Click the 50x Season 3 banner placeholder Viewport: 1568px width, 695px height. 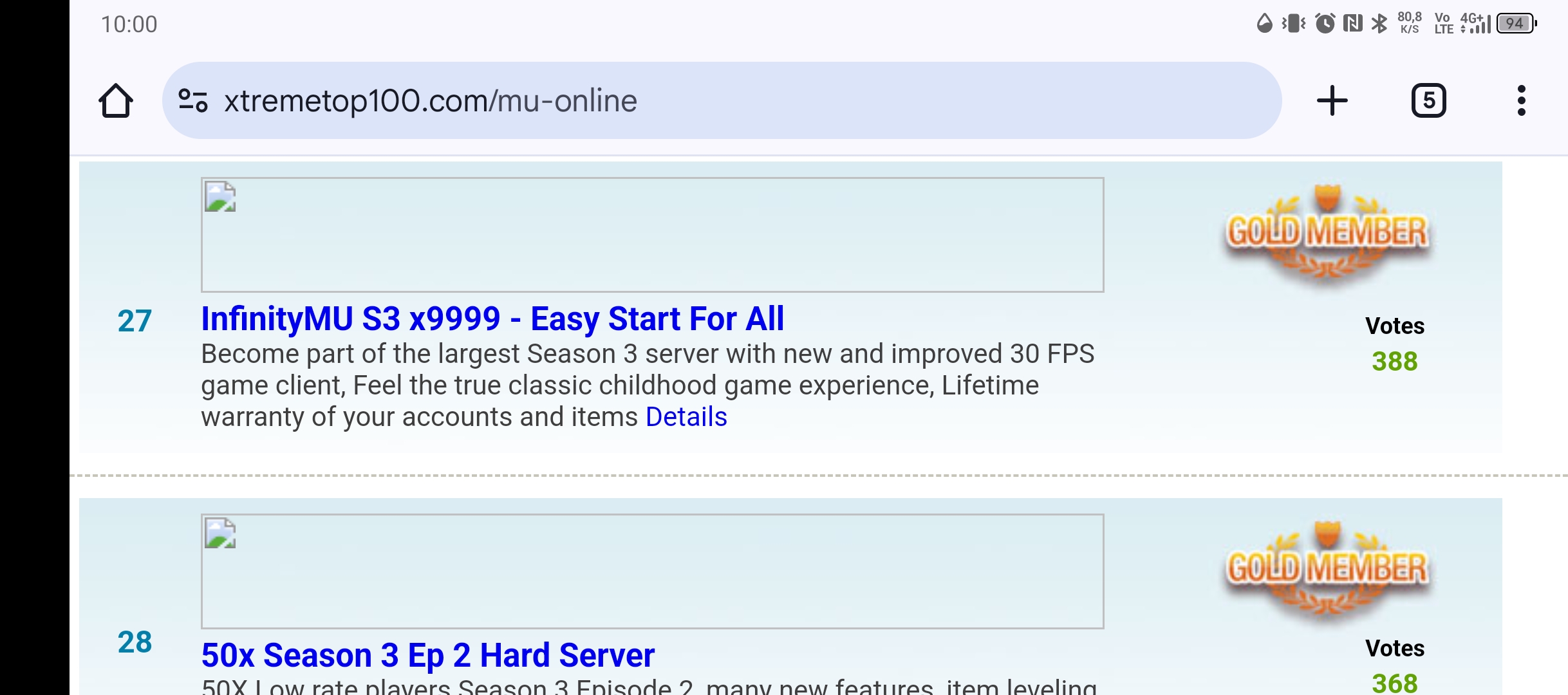point(652,571)
